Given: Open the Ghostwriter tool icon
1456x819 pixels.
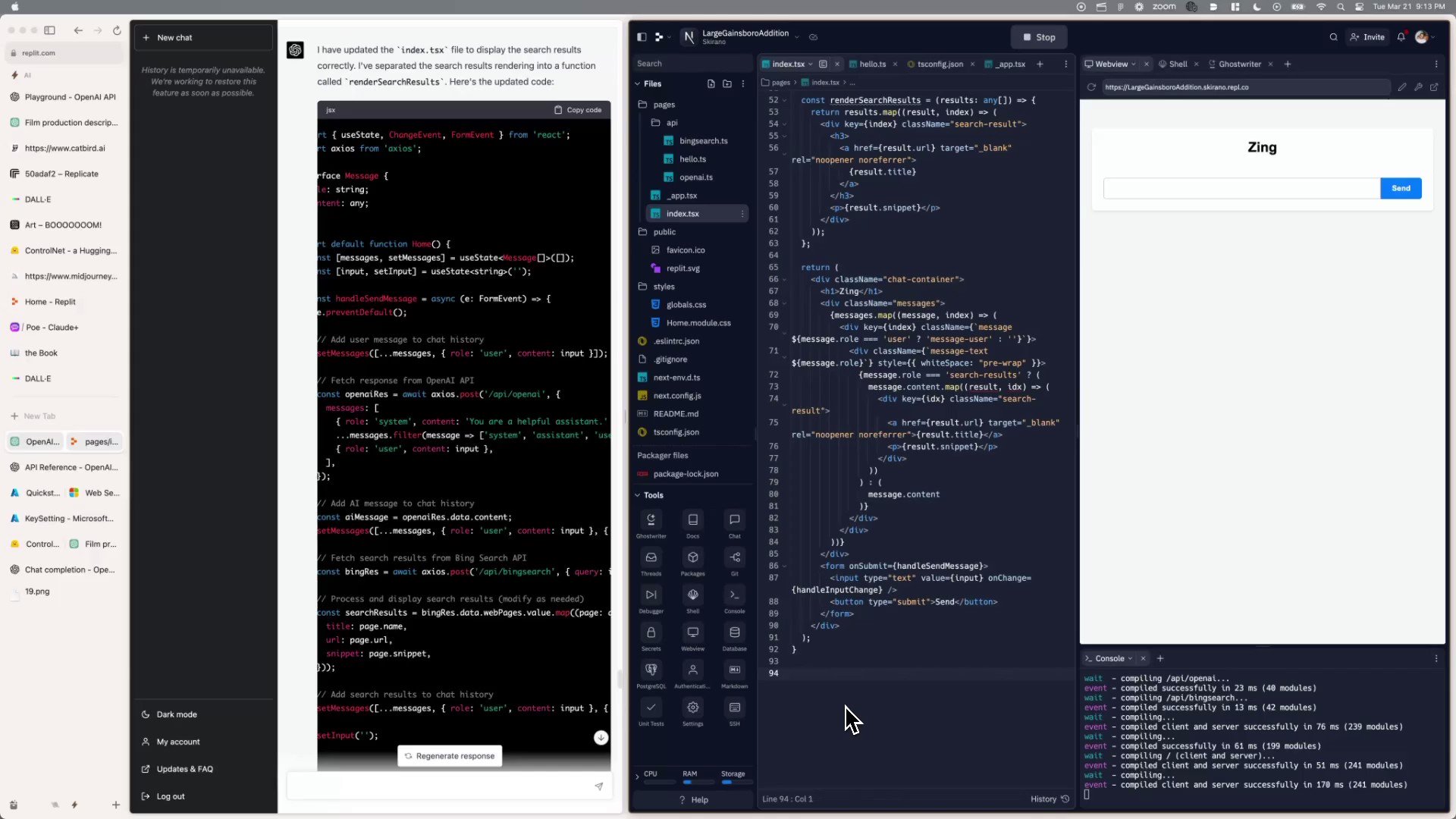Looking at the screenshot, I should tap(651, 520).
